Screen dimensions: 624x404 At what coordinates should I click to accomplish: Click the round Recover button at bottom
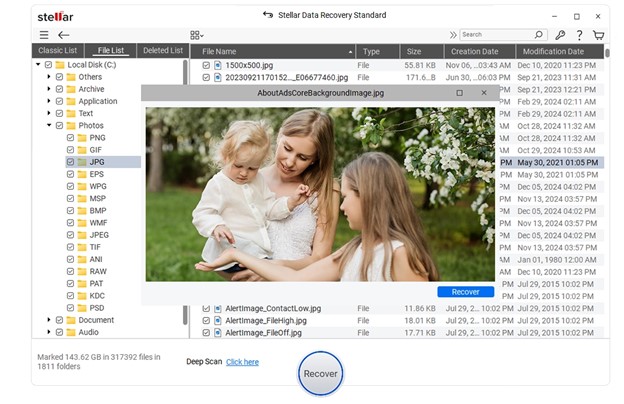click(320, 374)
